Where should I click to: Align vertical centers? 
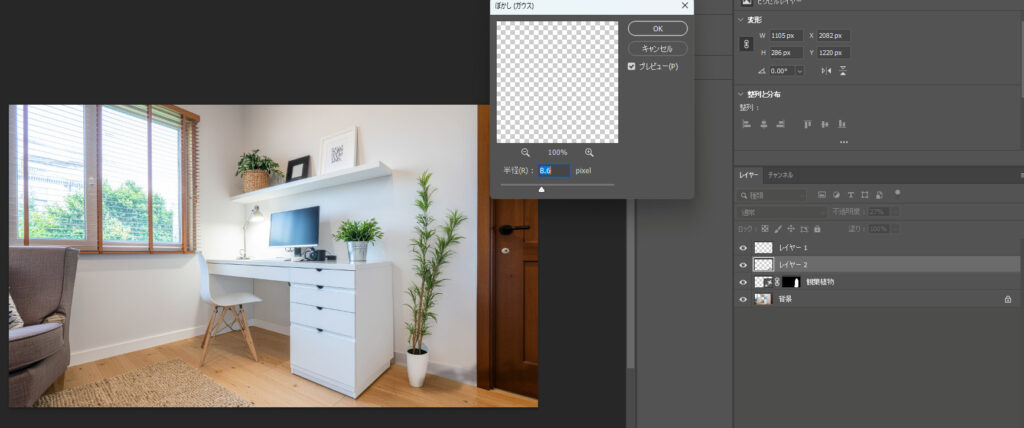coord(825,124)
